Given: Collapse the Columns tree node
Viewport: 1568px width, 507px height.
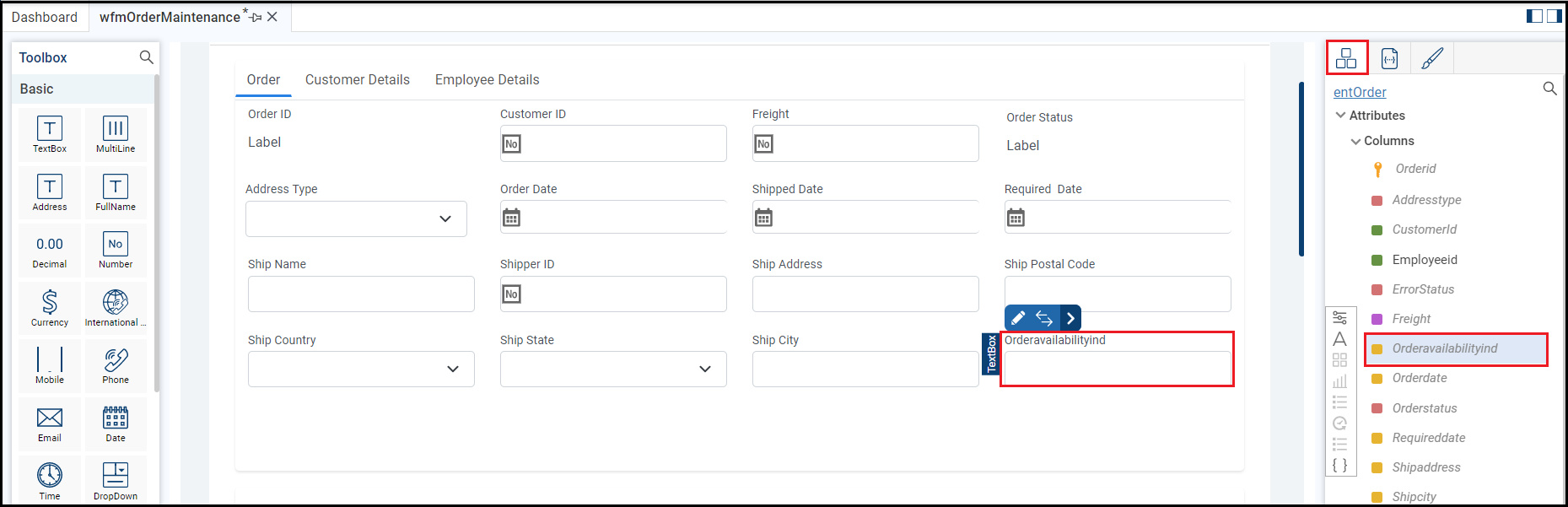Looking at the screenshot, I should 1355,141.
